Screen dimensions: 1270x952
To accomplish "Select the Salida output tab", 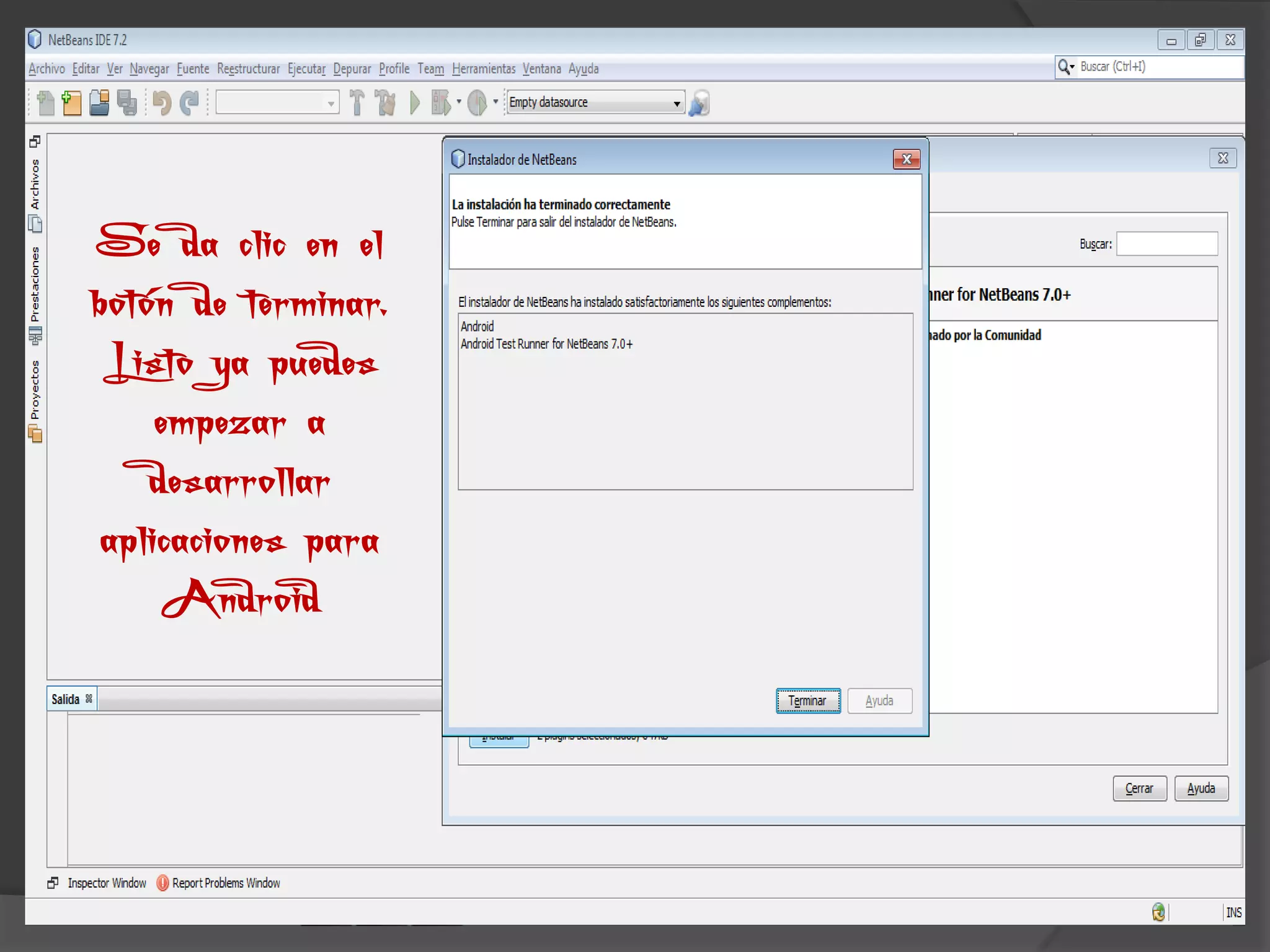I will click(x=65, y=699).
